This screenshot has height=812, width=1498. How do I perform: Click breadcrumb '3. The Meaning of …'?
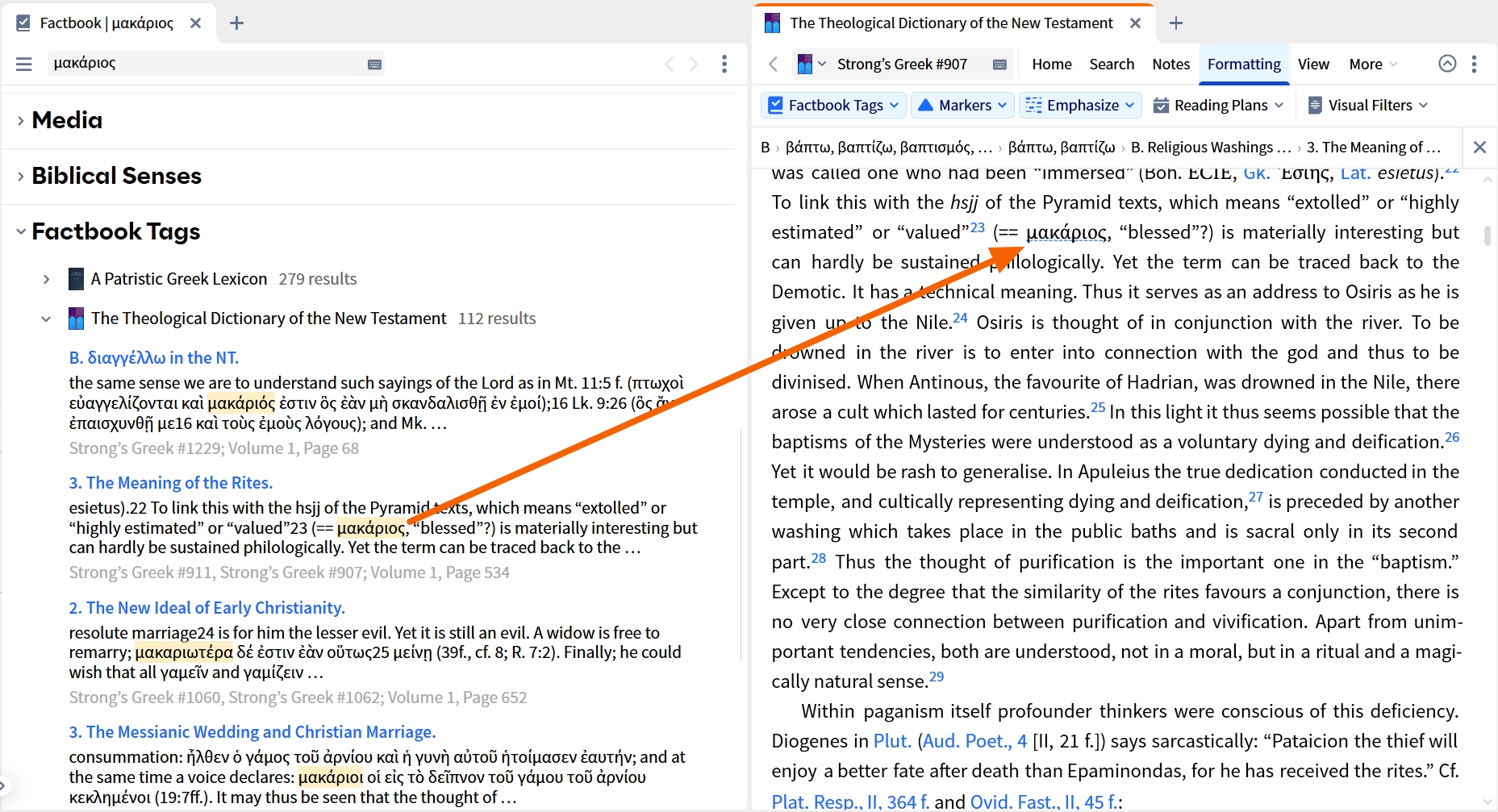(1373, 147)
